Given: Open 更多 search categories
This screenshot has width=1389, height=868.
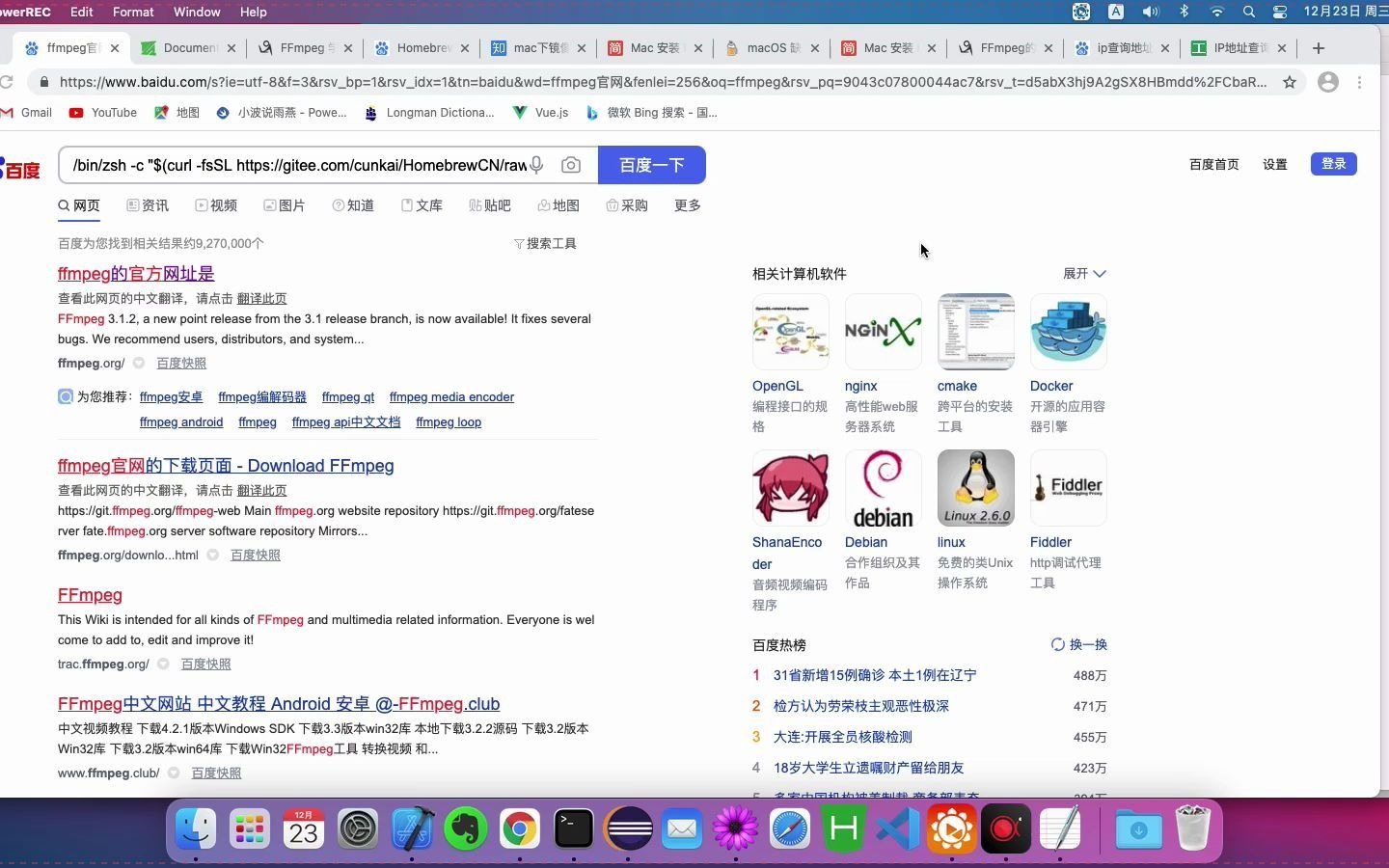Looking at the screenshot, I should click(x=688, y=205).
